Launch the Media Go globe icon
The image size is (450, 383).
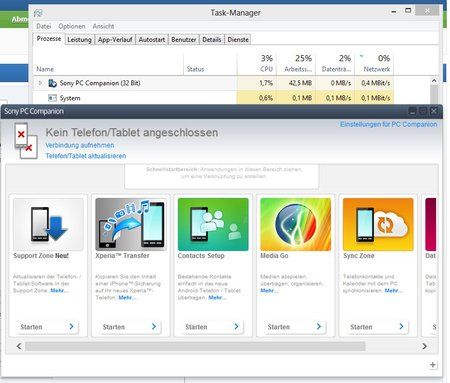(x=296, y=224)
